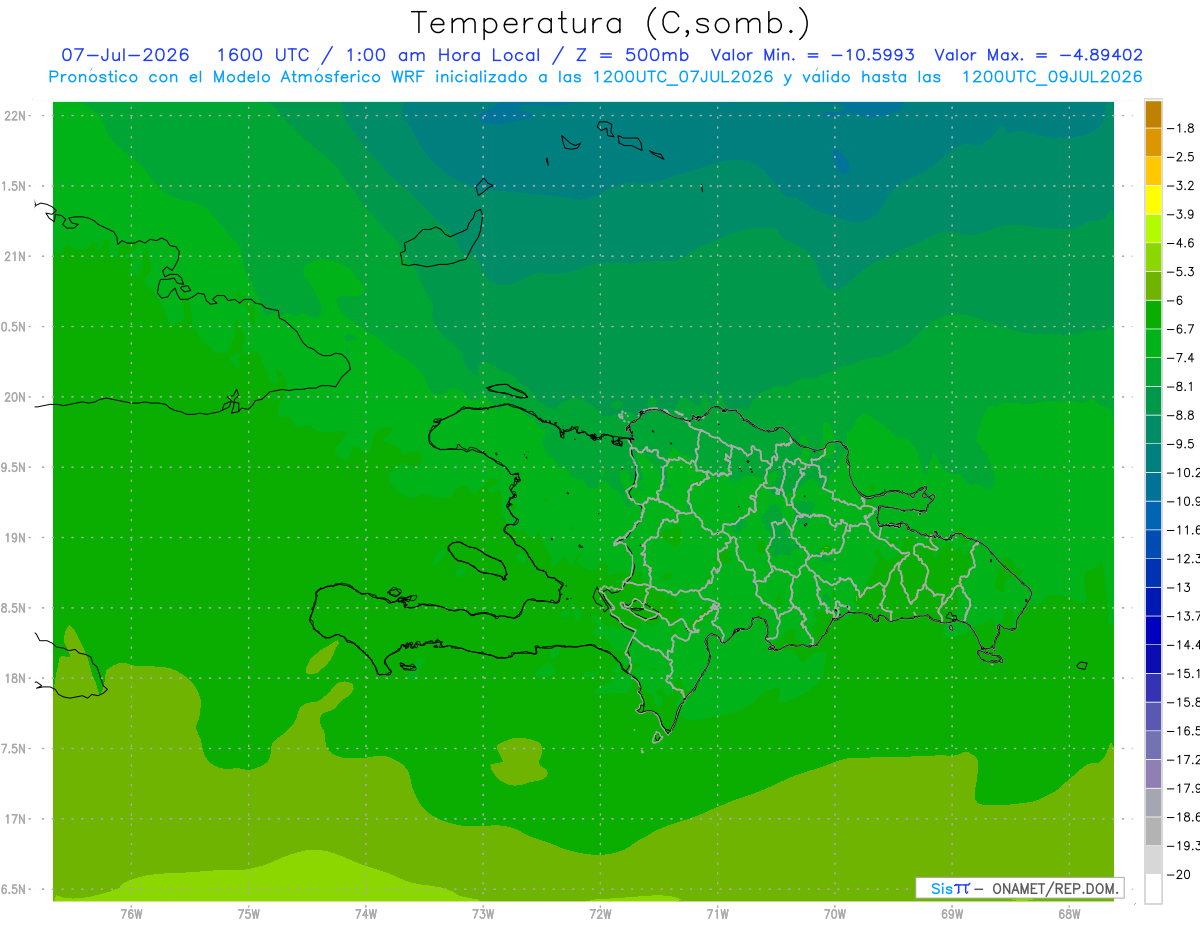Pick the teal swatch between -9.5 and -10.2

point(1153,458)
